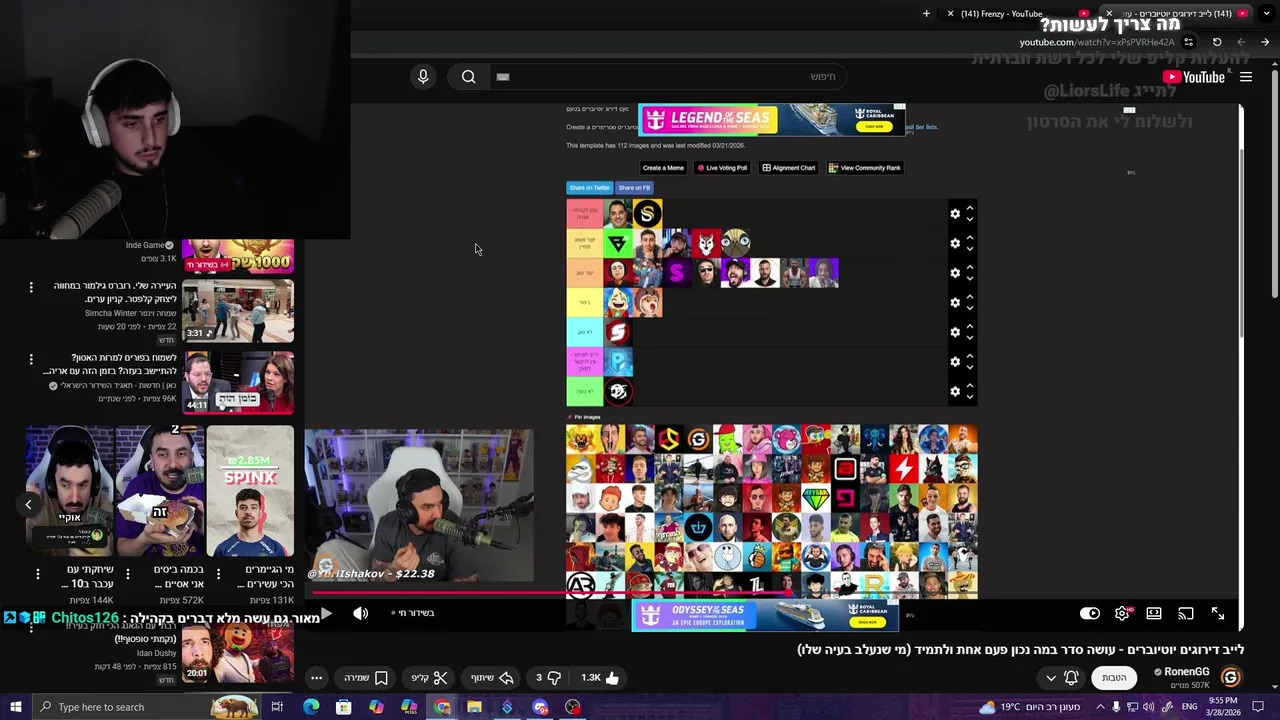
Task: Click the Save (שמירה) button
Action: 365,678
